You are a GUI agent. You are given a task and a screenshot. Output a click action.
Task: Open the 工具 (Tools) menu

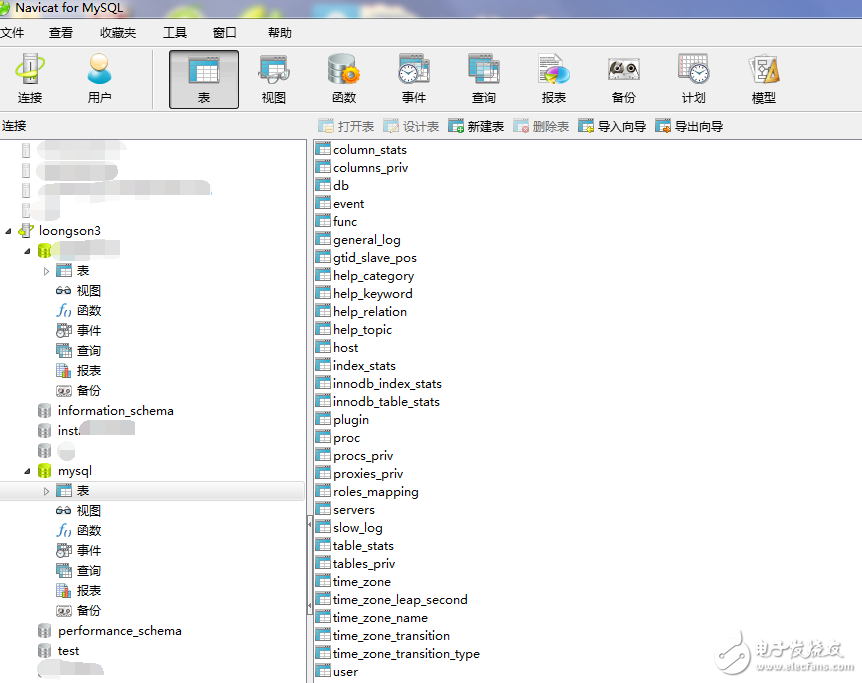tap(174, 33)
